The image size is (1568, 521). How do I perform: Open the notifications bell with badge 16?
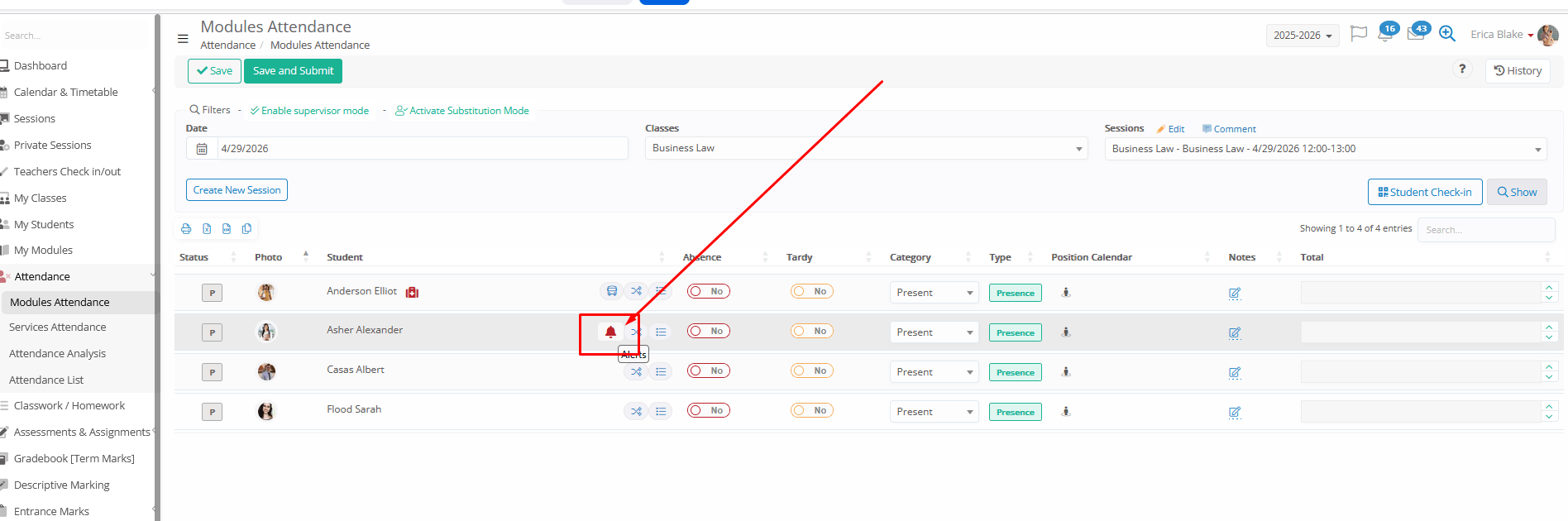[1385, 34]
